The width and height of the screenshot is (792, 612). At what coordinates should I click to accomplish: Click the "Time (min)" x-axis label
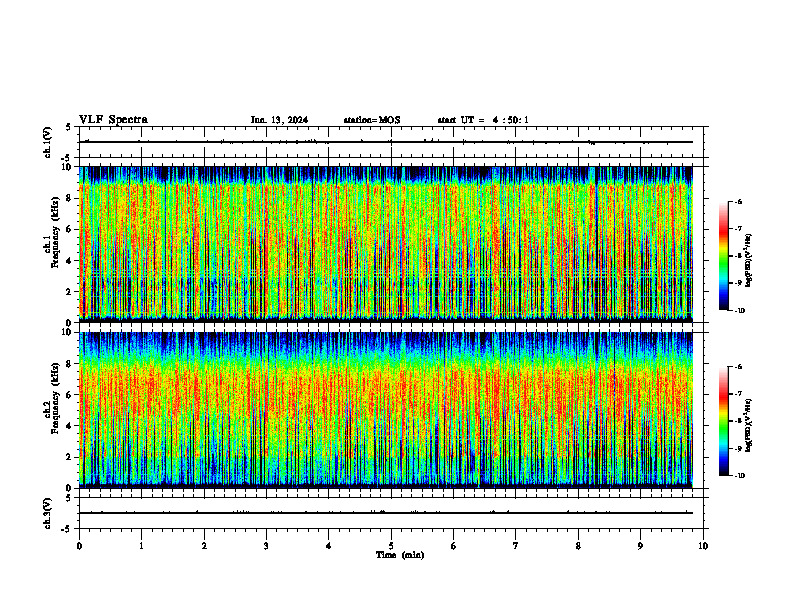click(400, 555)
